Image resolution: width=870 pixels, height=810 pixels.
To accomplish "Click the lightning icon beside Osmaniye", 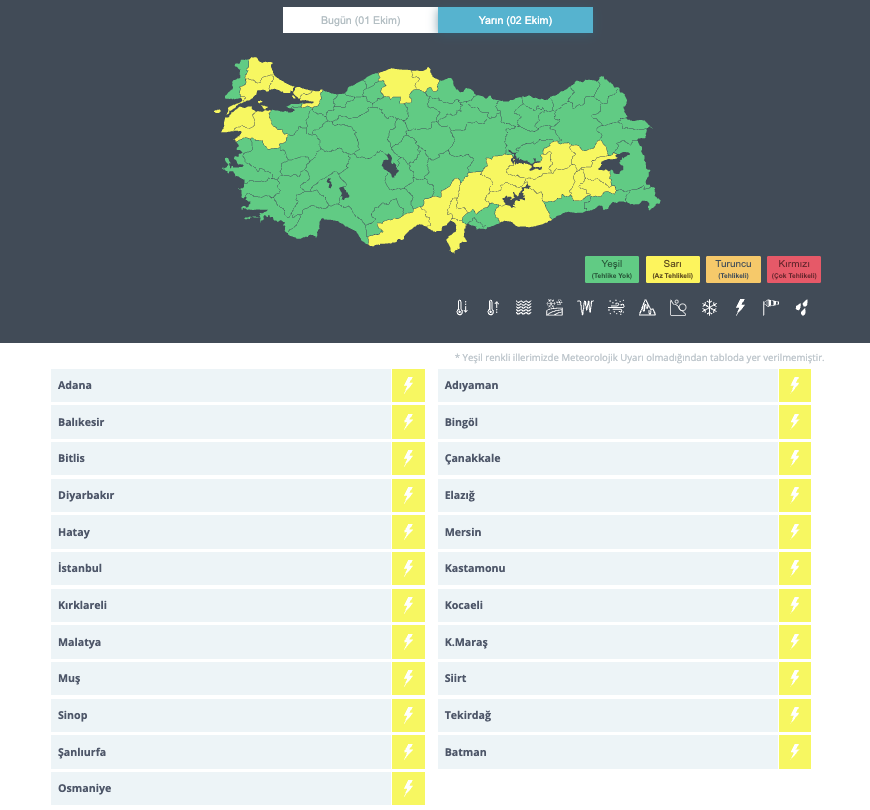I will 408,788.
